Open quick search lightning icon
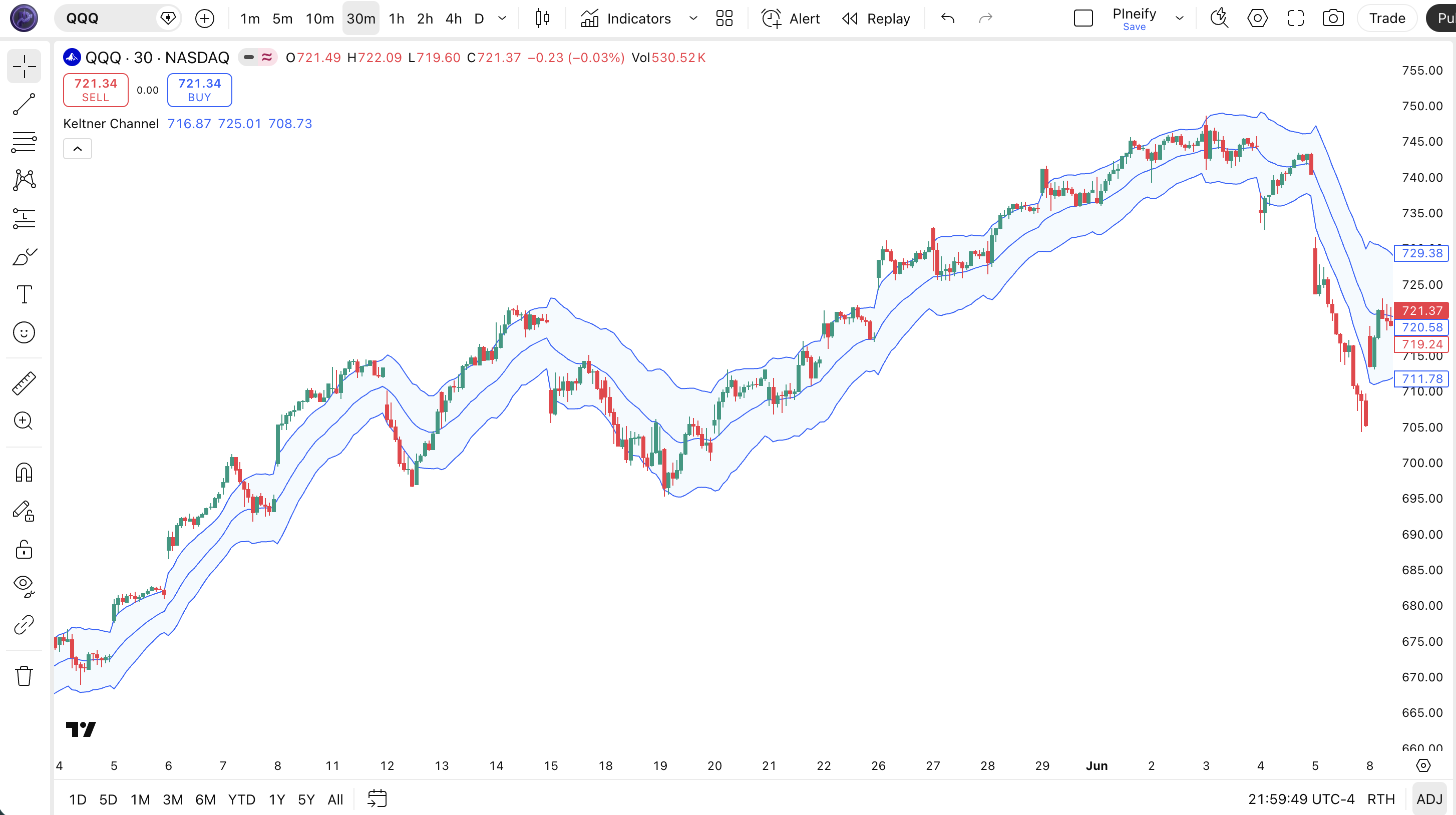 click(x=1219, y=19)
